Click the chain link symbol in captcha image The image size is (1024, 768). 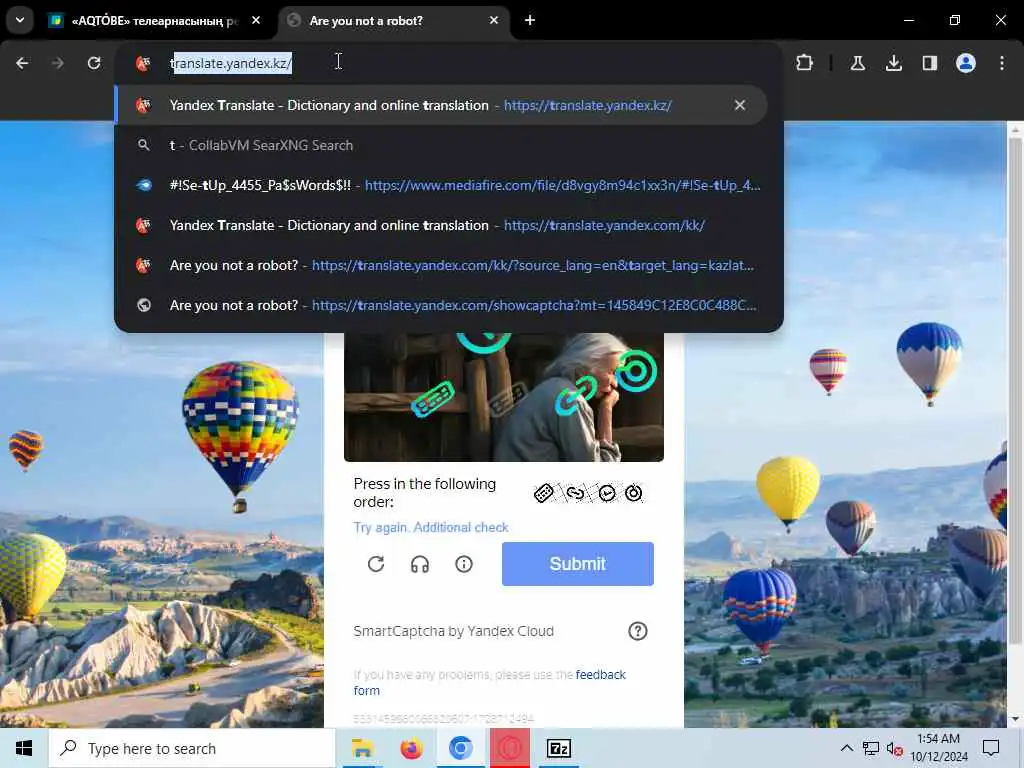click(x=575, y=396)
